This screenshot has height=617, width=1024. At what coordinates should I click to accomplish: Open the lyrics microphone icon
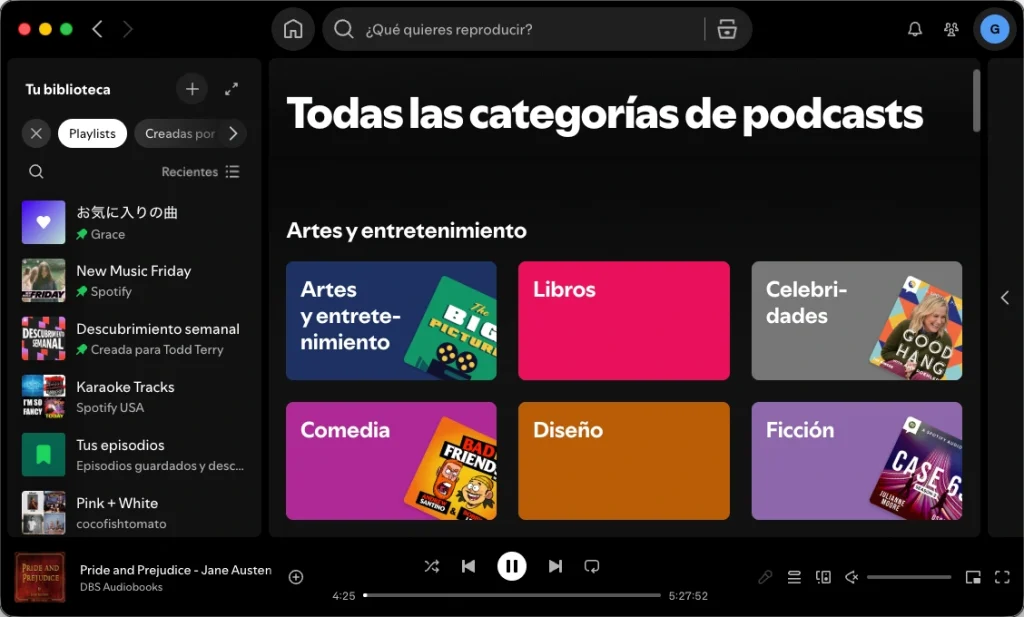tap(765, 577)
